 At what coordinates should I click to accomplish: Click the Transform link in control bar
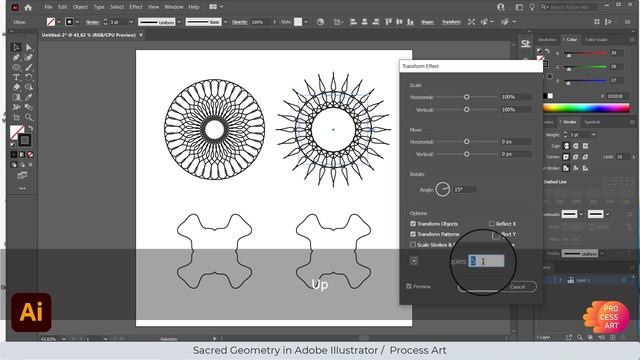(451, 22)
